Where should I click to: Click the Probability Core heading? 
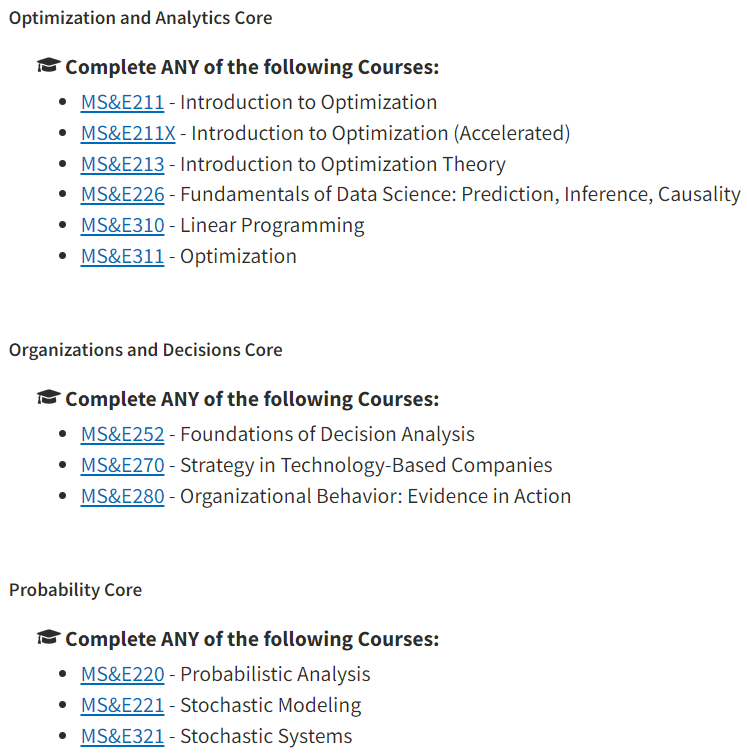[x=75, y=590]
